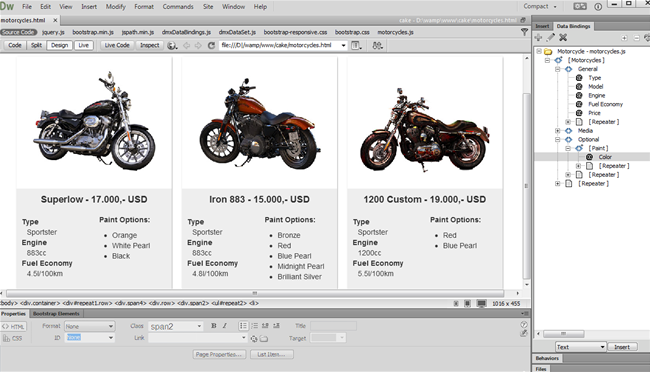Image resolution: width=650 pixels, height=372 pixels.
Task: Click the text outdent icon in Properties
Action: click(x=265, y=326)
